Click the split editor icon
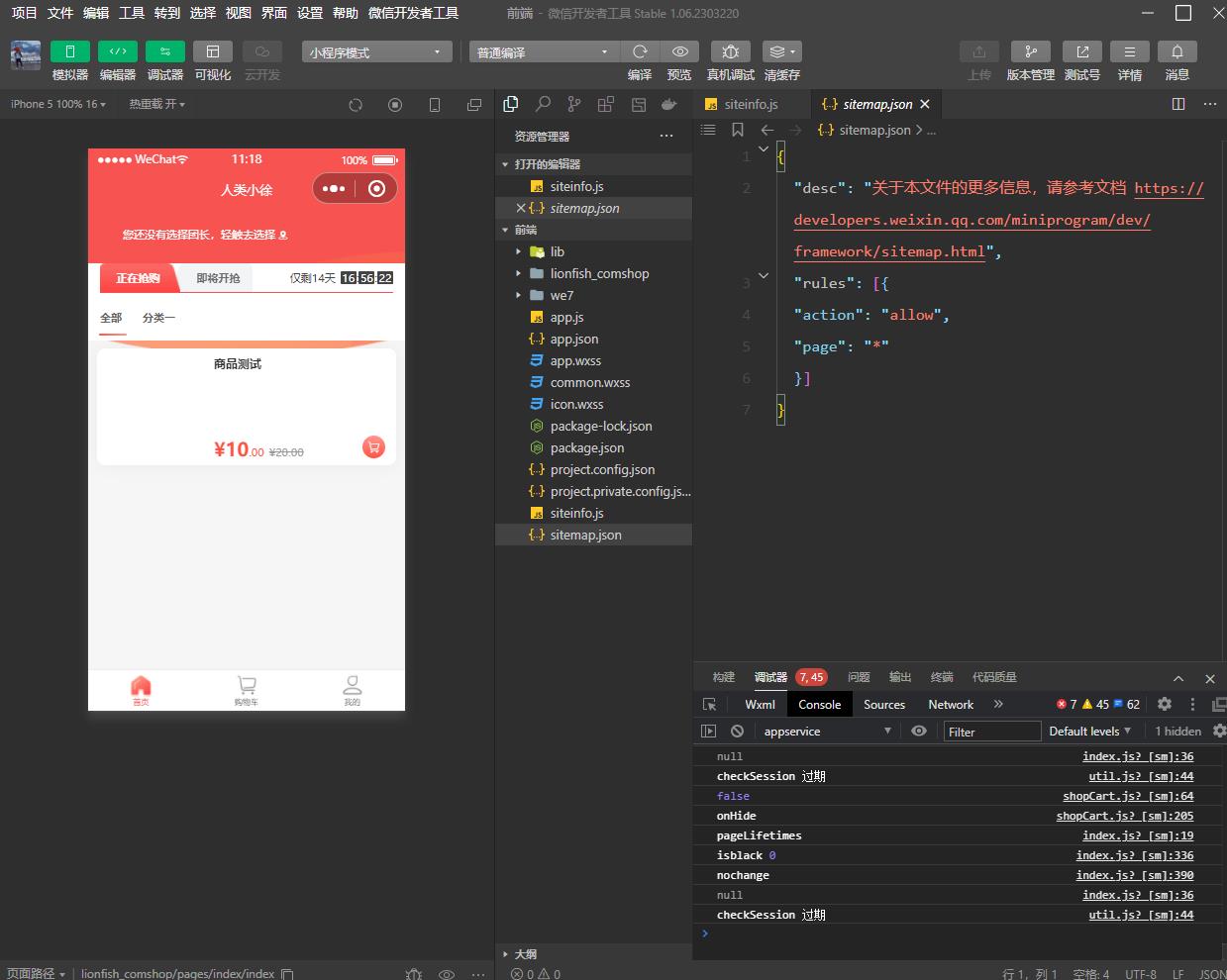Viewport: 1227px width, 980px height. click(1178, 104)
